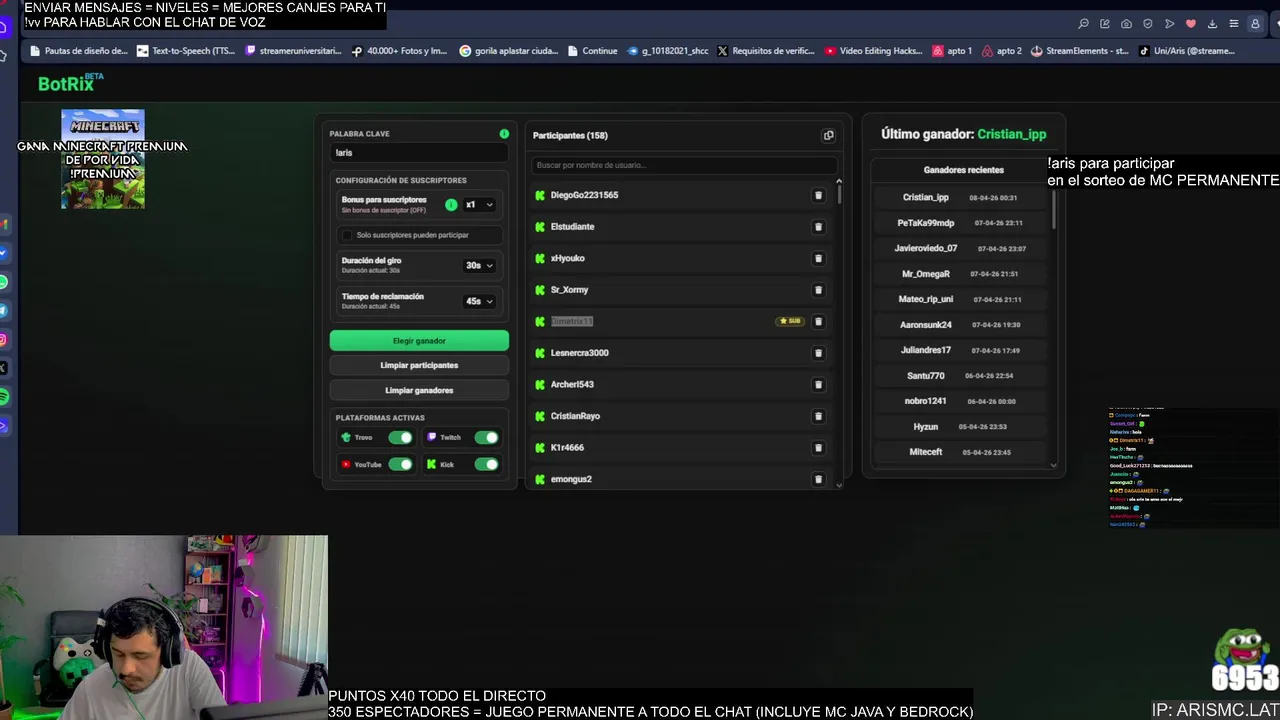The width and height of the screenshot is (1280, 720).
Task: Open StreamElements bookmark
Action: (1080, 51)
